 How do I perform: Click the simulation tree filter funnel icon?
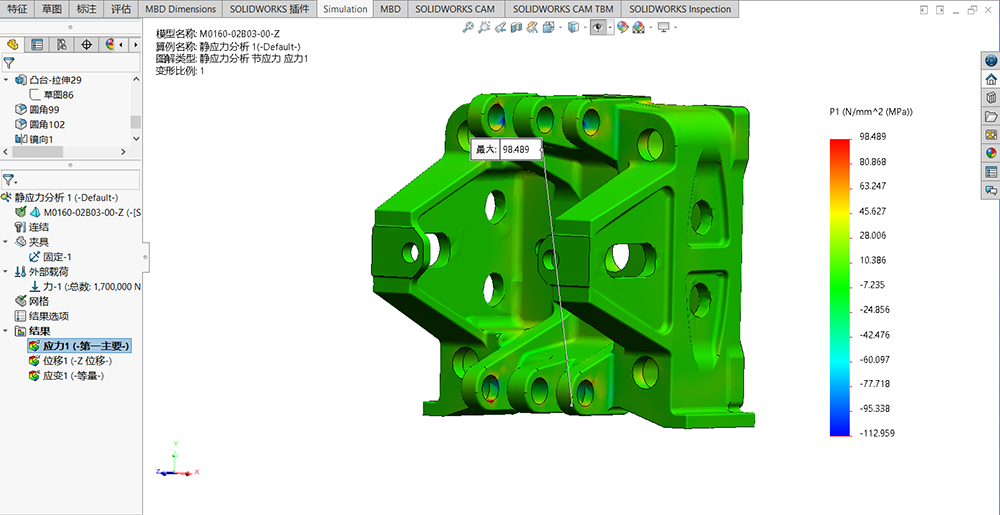(x=9, y=180)
